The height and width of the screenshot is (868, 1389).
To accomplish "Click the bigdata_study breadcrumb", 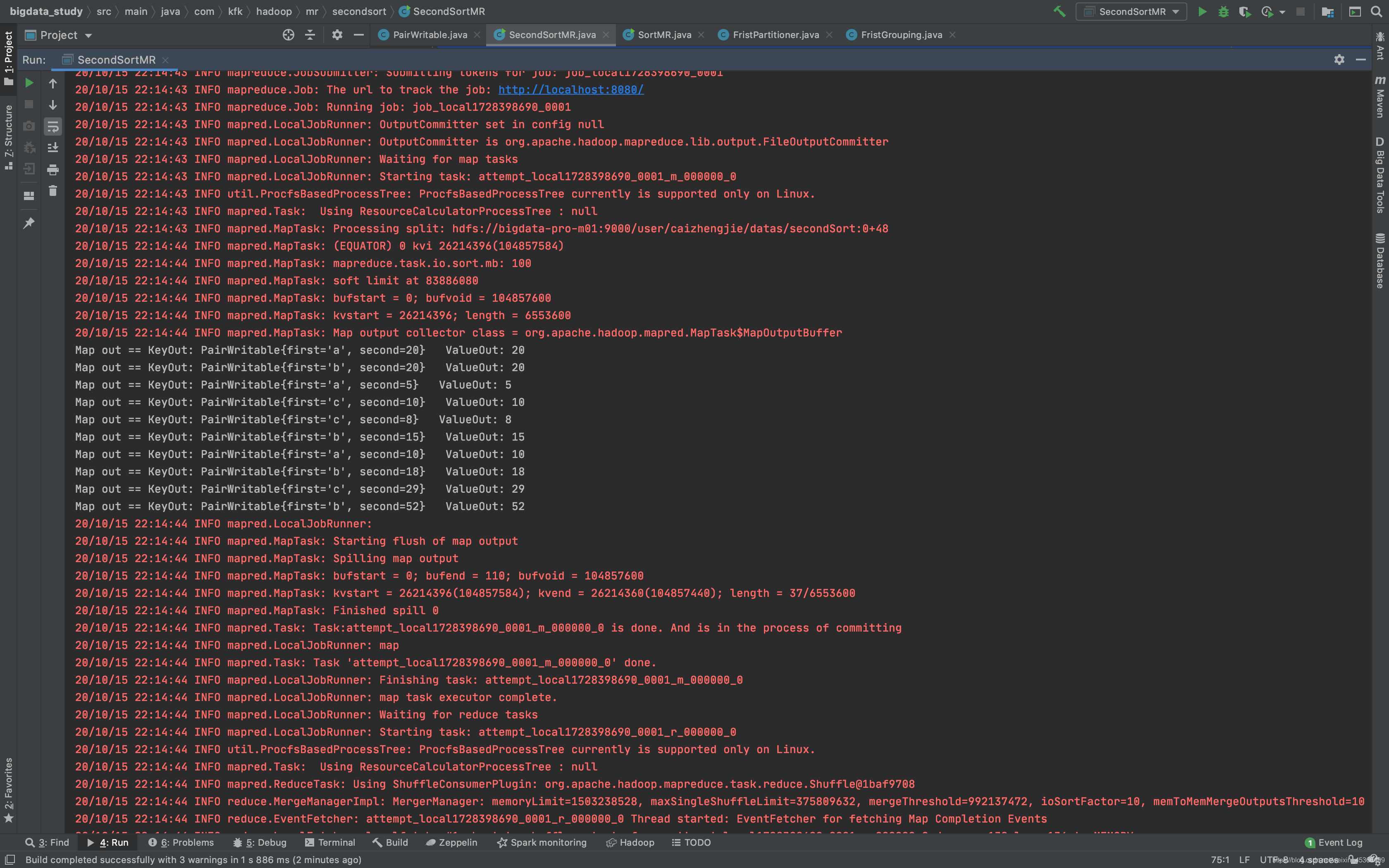I will click(46, 12).
